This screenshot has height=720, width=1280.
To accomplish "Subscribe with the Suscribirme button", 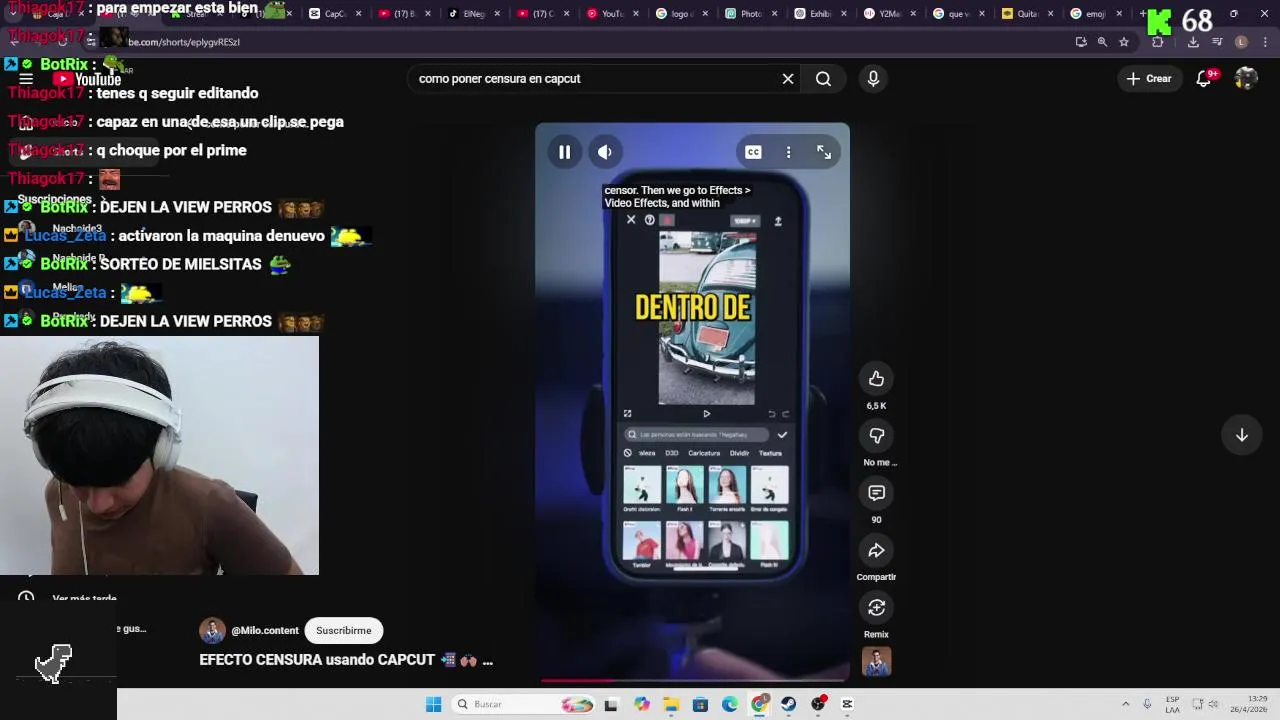I will [x=343, y=630].
